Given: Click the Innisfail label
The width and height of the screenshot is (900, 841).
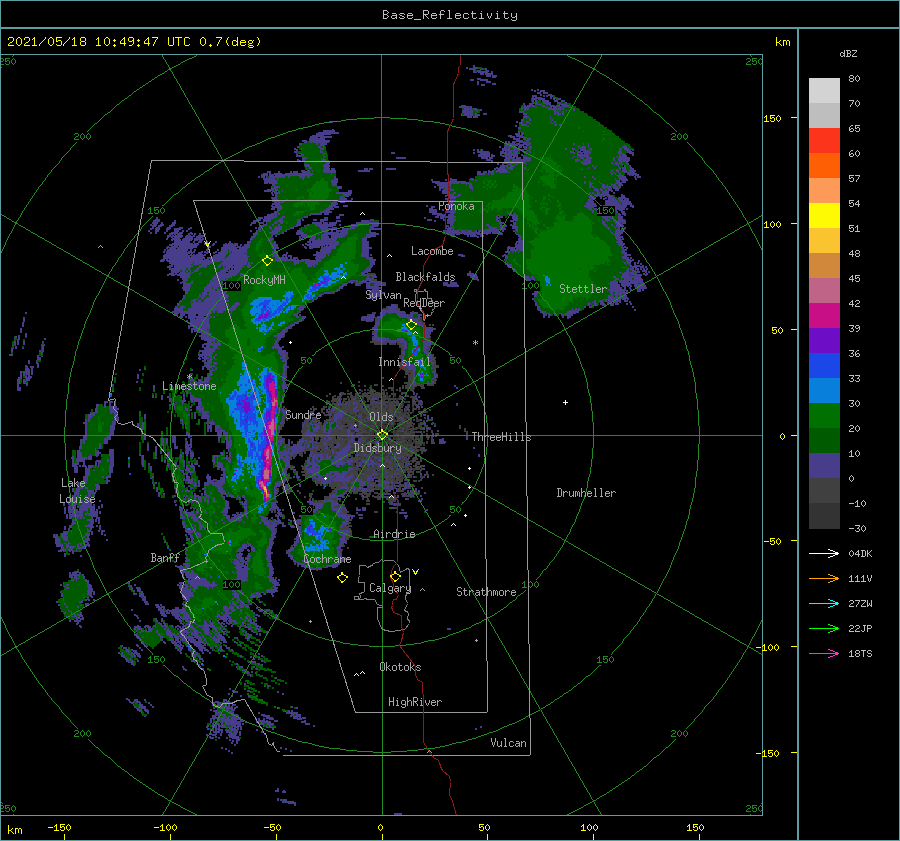Looking at the screenshot, I should tap(404, 362).
